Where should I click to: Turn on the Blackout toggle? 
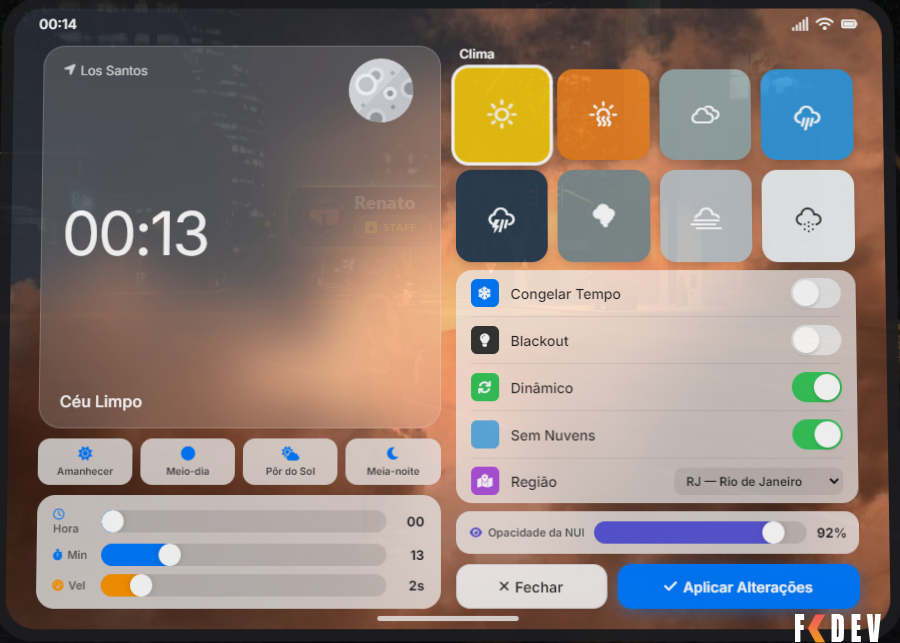point(816,341)
